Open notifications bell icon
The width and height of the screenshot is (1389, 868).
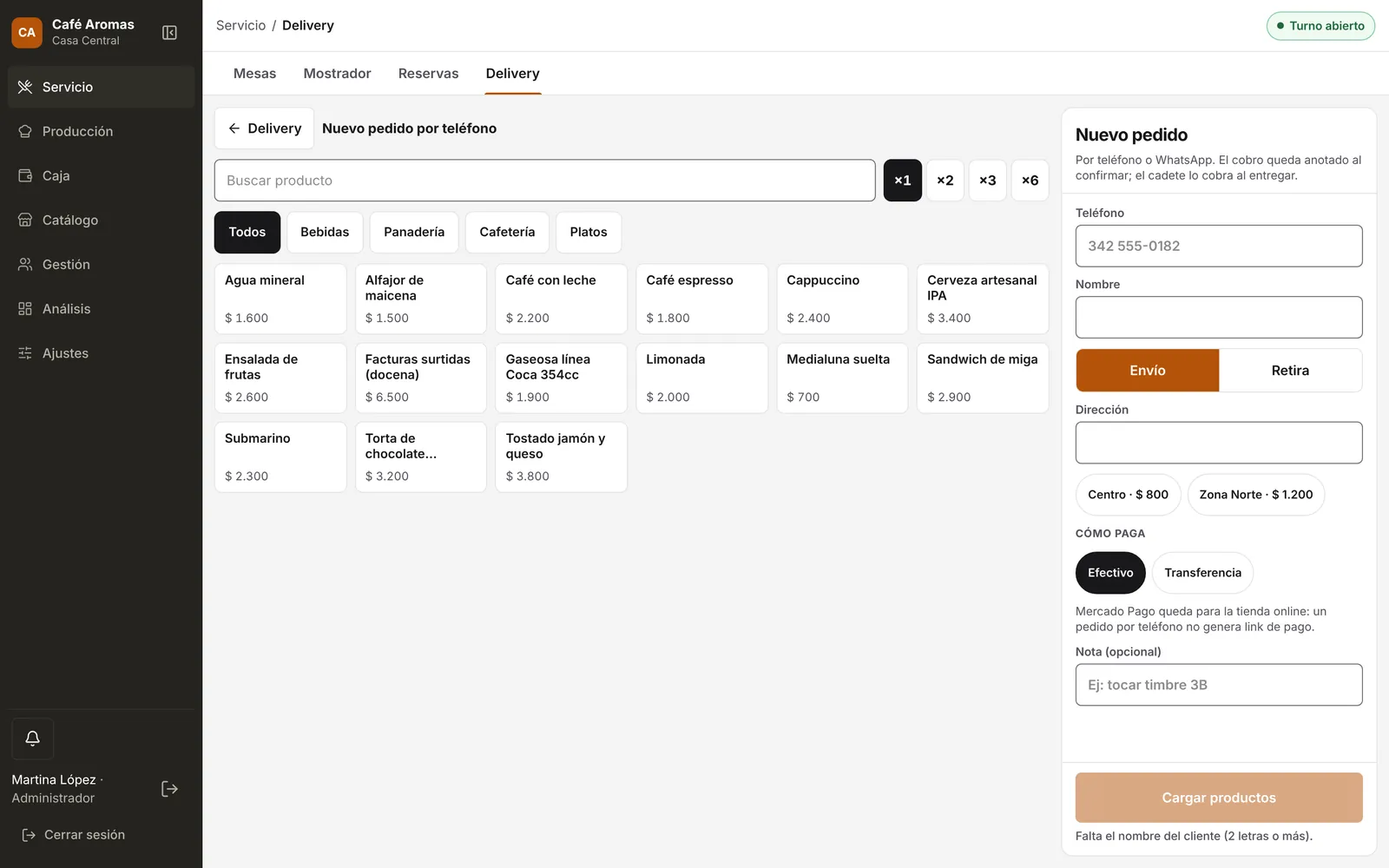[33, 739]
